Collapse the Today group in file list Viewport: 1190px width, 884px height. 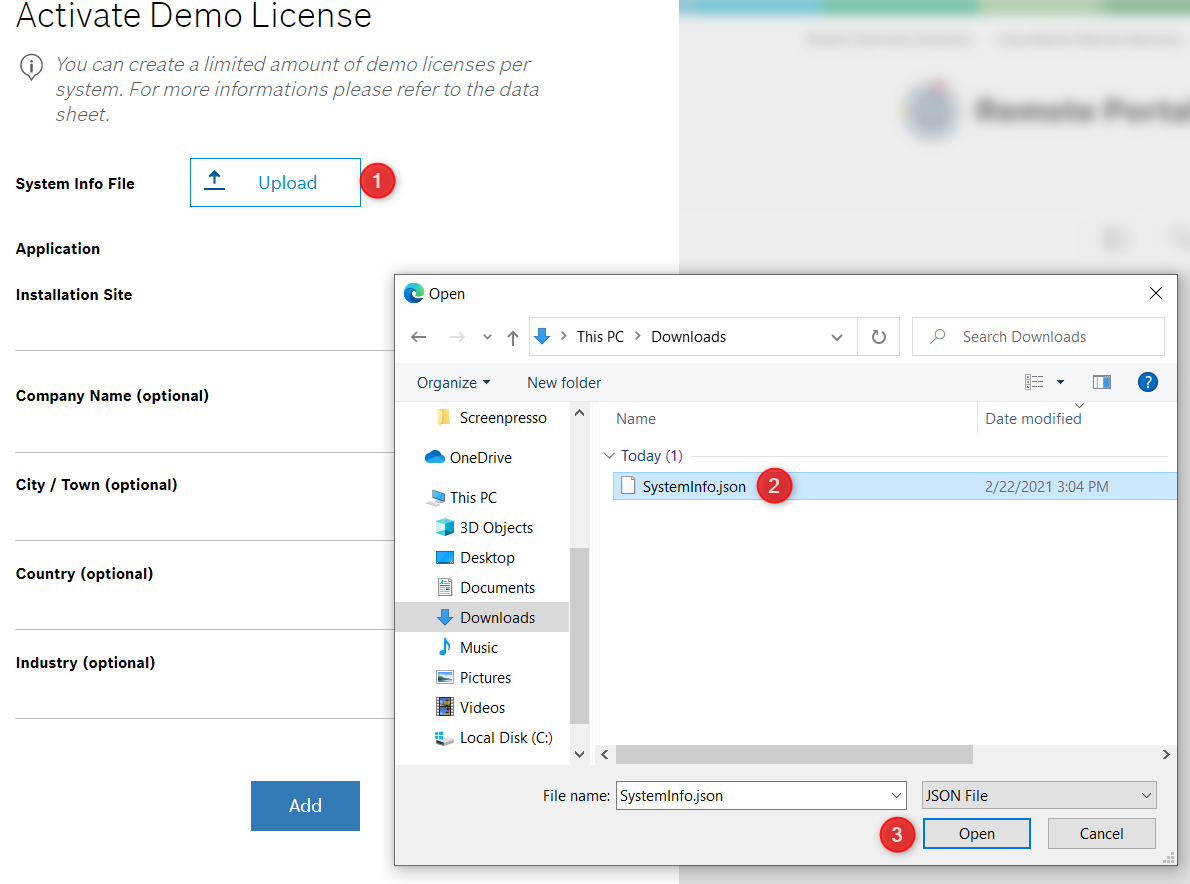pos(609,456)
